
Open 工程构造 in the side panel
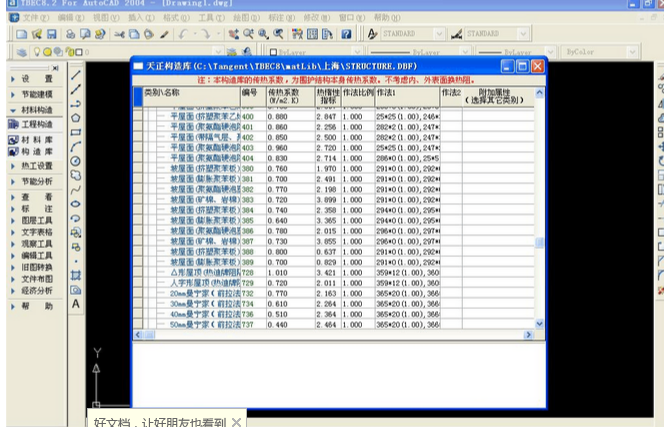(x=32, y=125)
